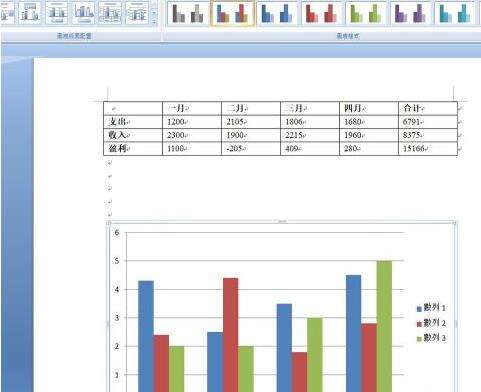Select the cell containing 1100
The height and width of the screenshot is (392, 481).
tap(192, 148)
